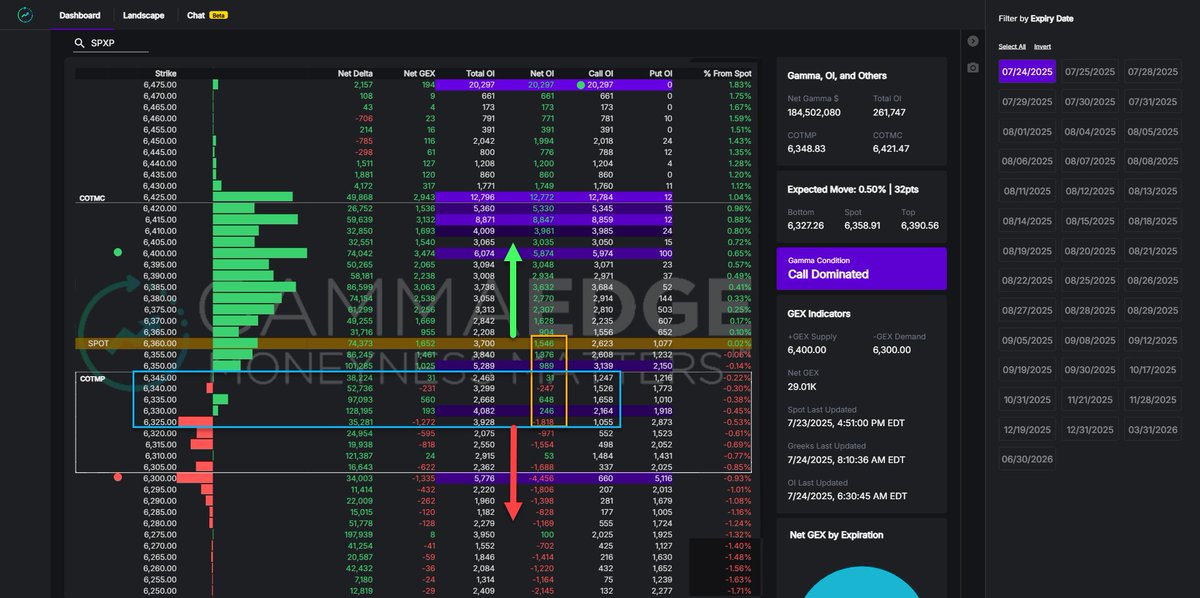Select the 08/04/2025 expiry date
1200x598 pixels.
tap(1089, 131)
